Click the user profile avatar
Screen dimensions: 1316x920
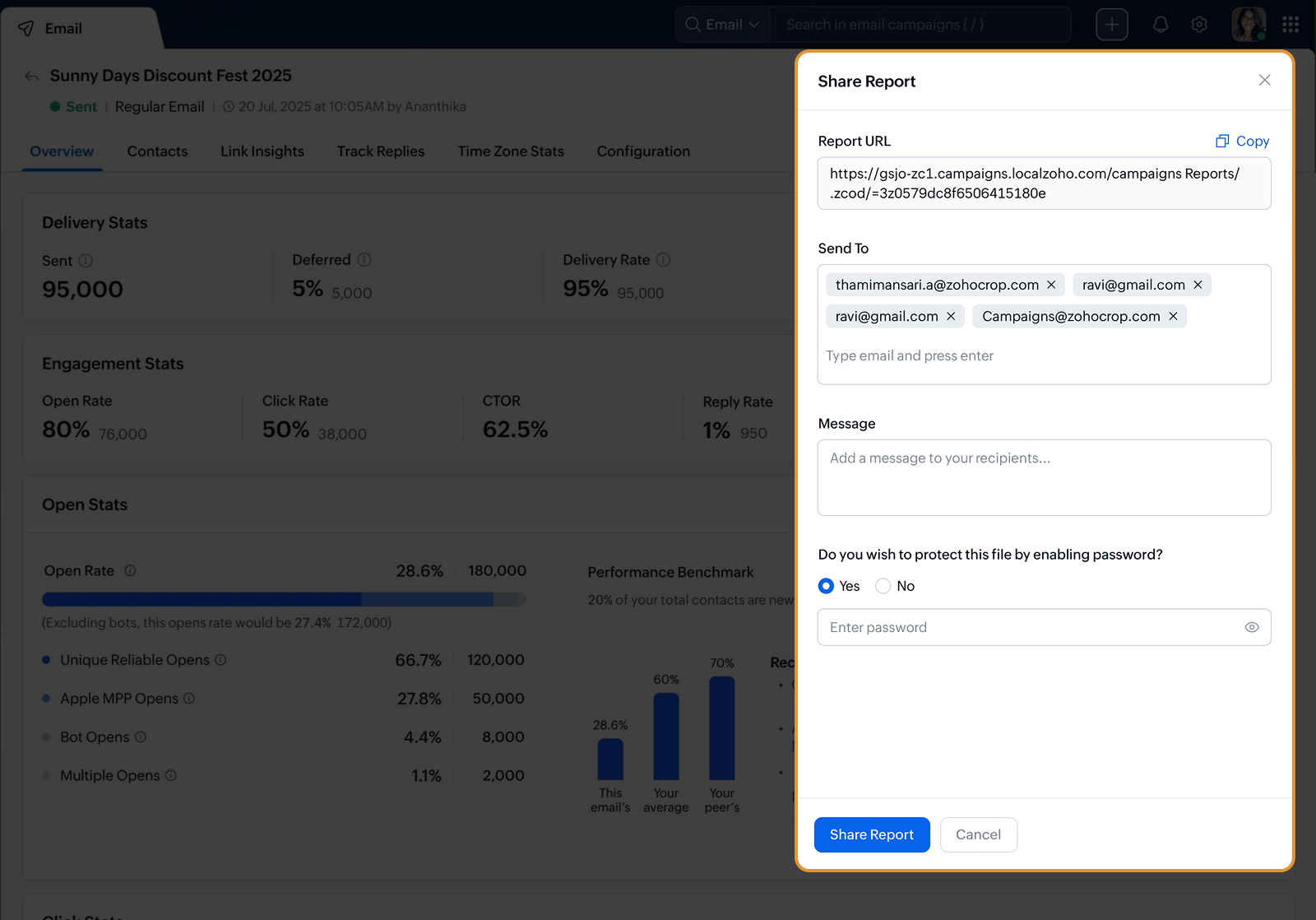tap(1249, 25)
